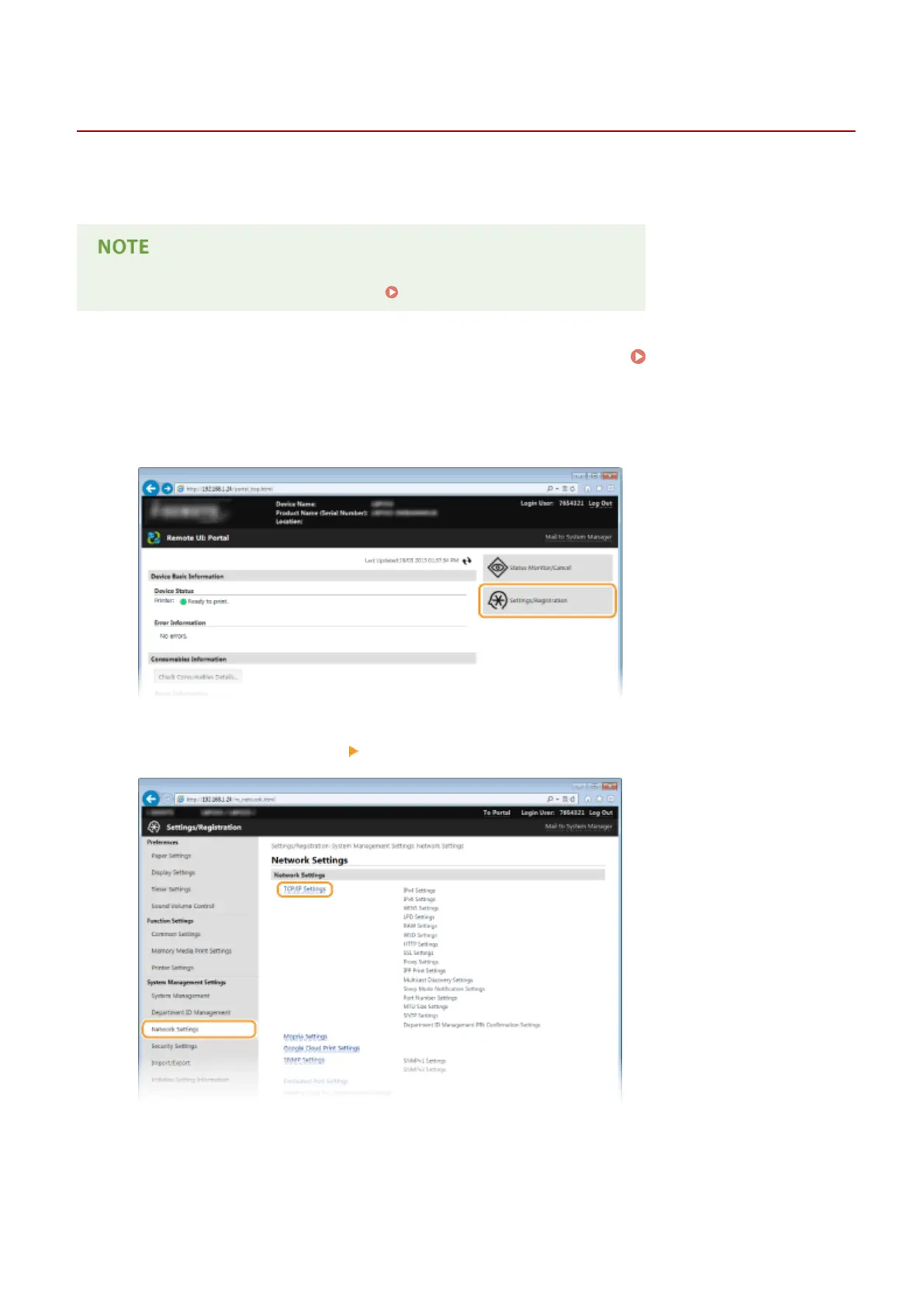
Task: Click the Back arrow in the Network Settings browser window
Action: click(x=151, y=799)
